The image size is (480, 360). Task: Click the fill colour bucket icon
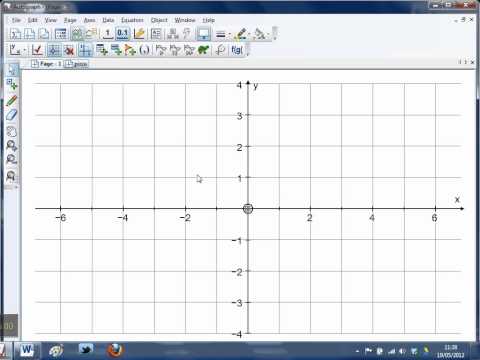(260, 34)
